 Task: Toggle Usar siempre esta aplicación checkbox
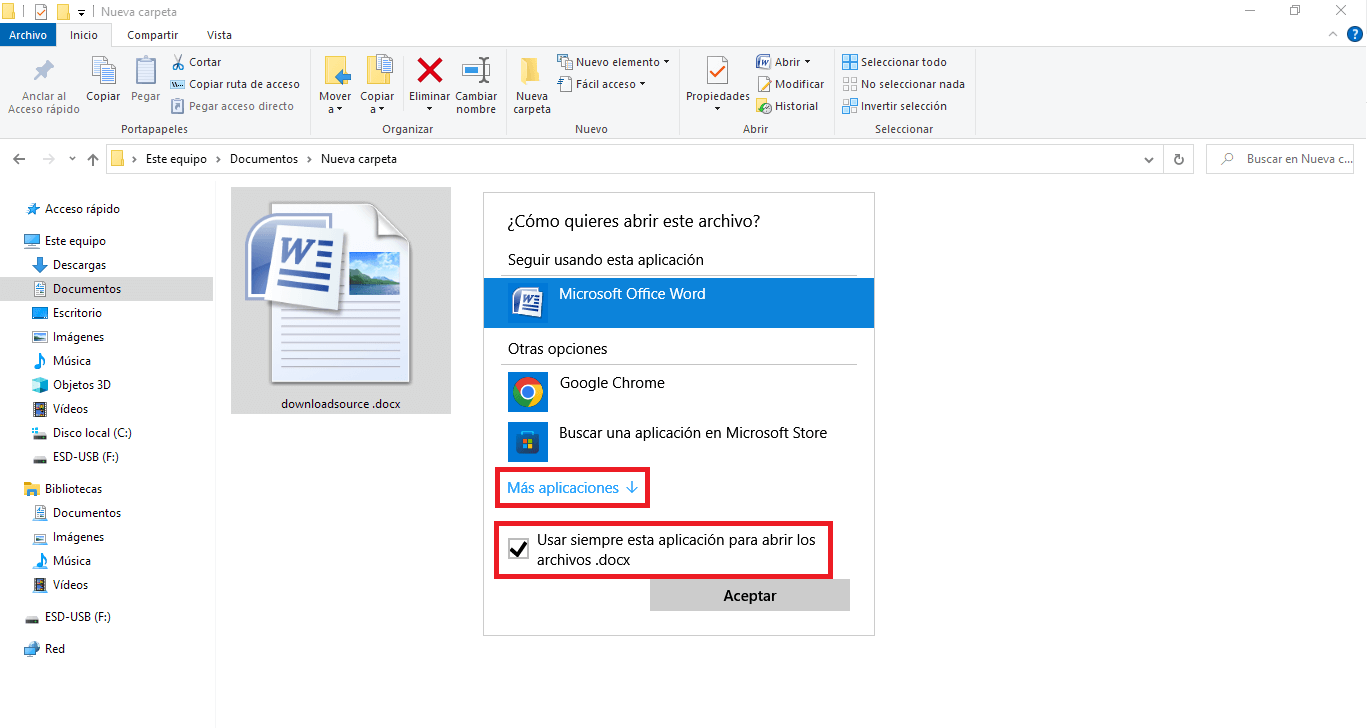(518, 548)
